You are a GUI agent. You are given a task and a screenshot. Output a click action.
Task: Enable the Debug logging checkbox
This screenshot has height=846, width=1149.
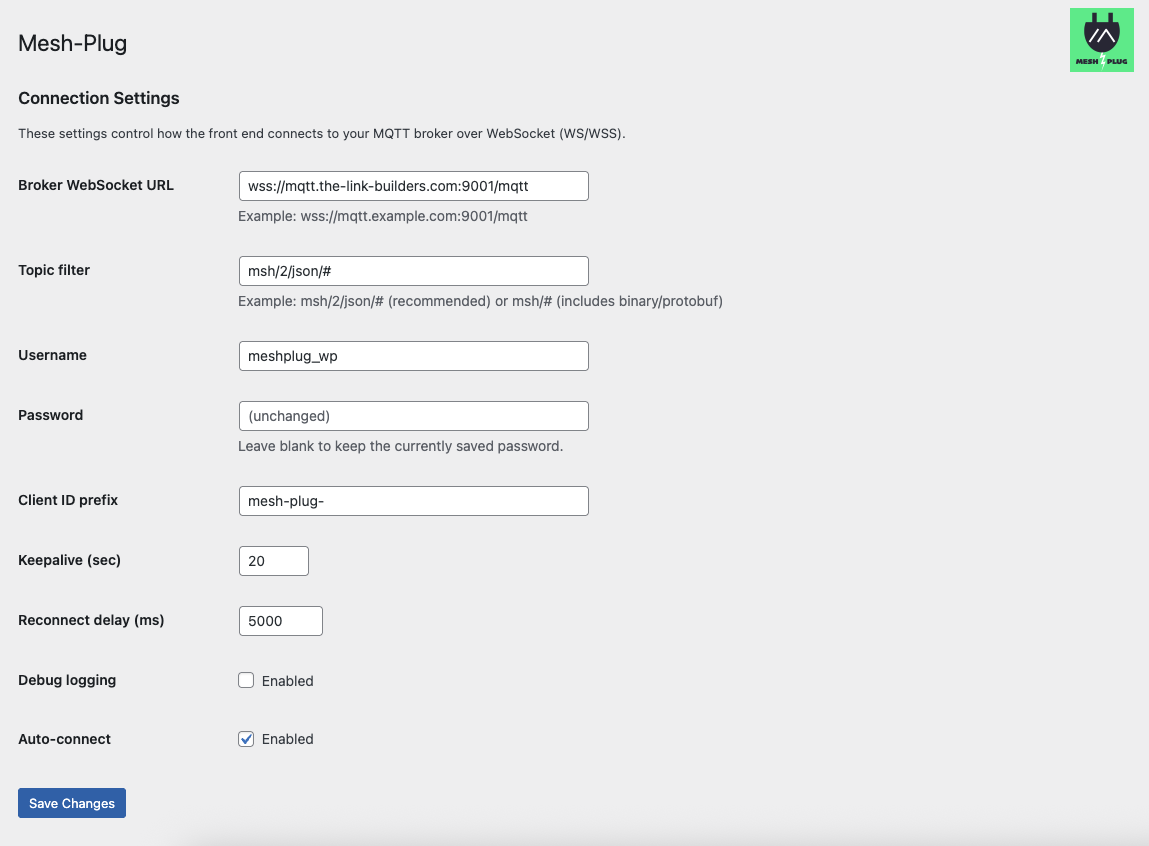click(246, 680)
